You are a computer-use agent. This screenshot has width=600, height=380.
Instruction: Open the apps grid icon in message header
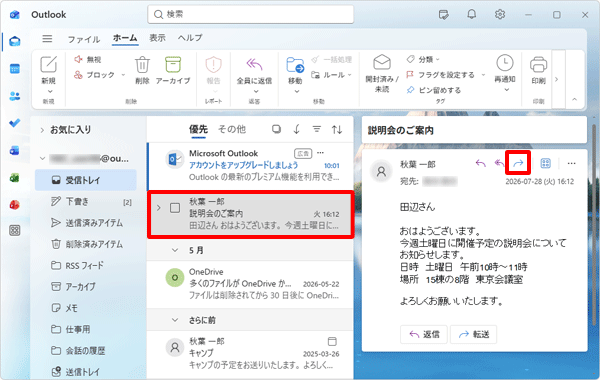coord(545,163)
